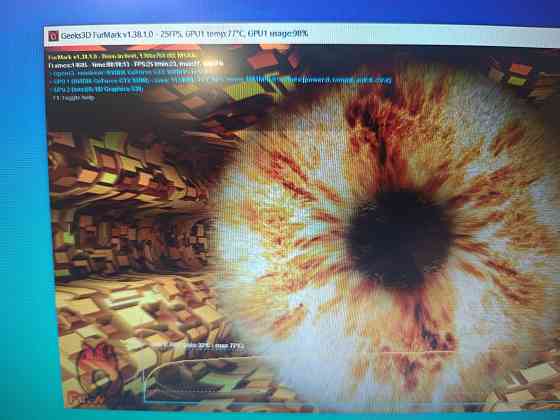This screenshot has height=420, width=560.
Task: Click the GPU1 usage readout in title bar
Action: [278, 34]
